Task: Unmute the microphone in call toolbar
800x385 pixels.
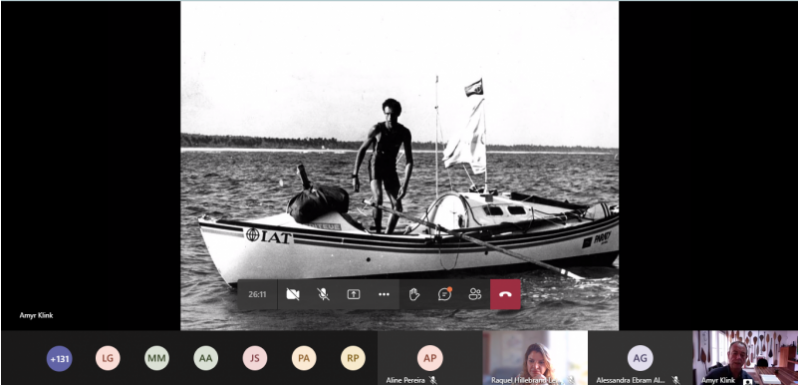Action: point(323,294)
